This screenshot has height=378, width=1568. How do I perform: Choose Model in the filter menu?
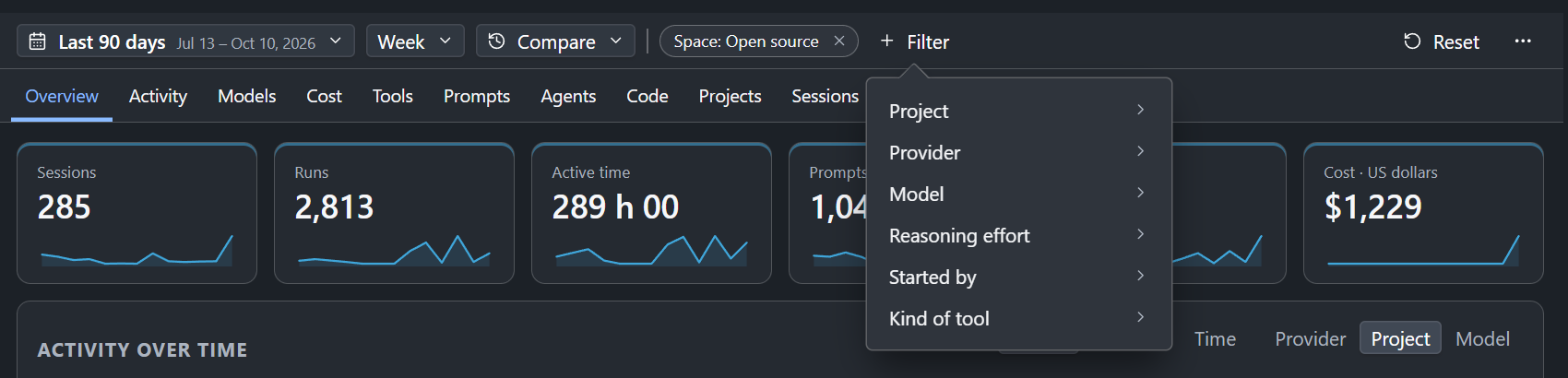coord(1019,194)
